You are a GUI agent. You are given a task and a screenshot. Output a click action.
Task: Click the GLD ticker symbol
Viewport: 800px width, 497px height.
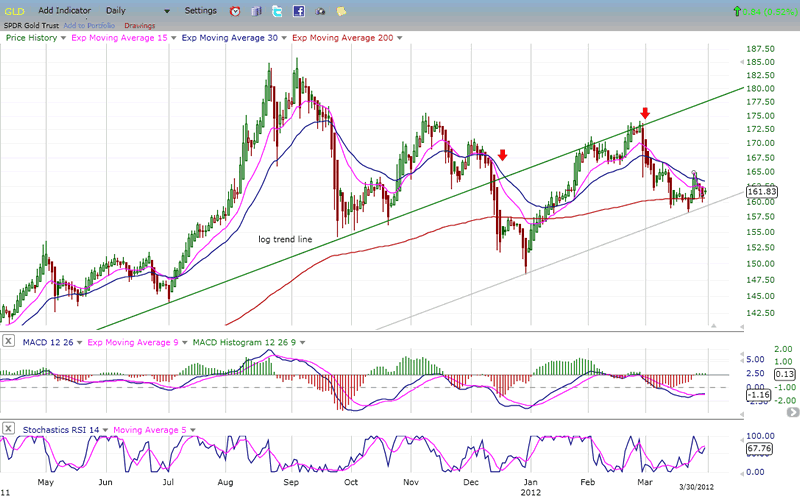(x=14, y=11)
